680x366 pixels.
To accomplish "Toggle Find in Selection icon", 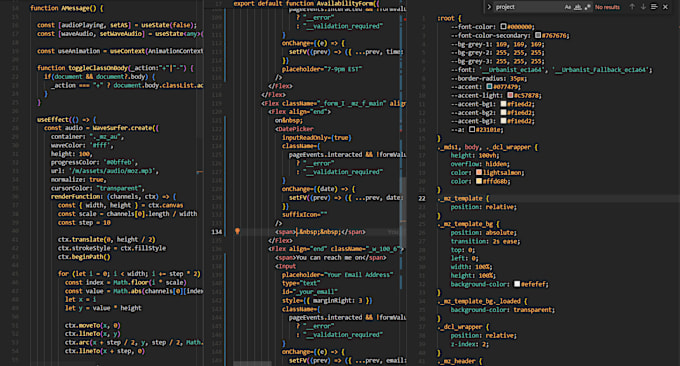I will [x=654, y=7].
